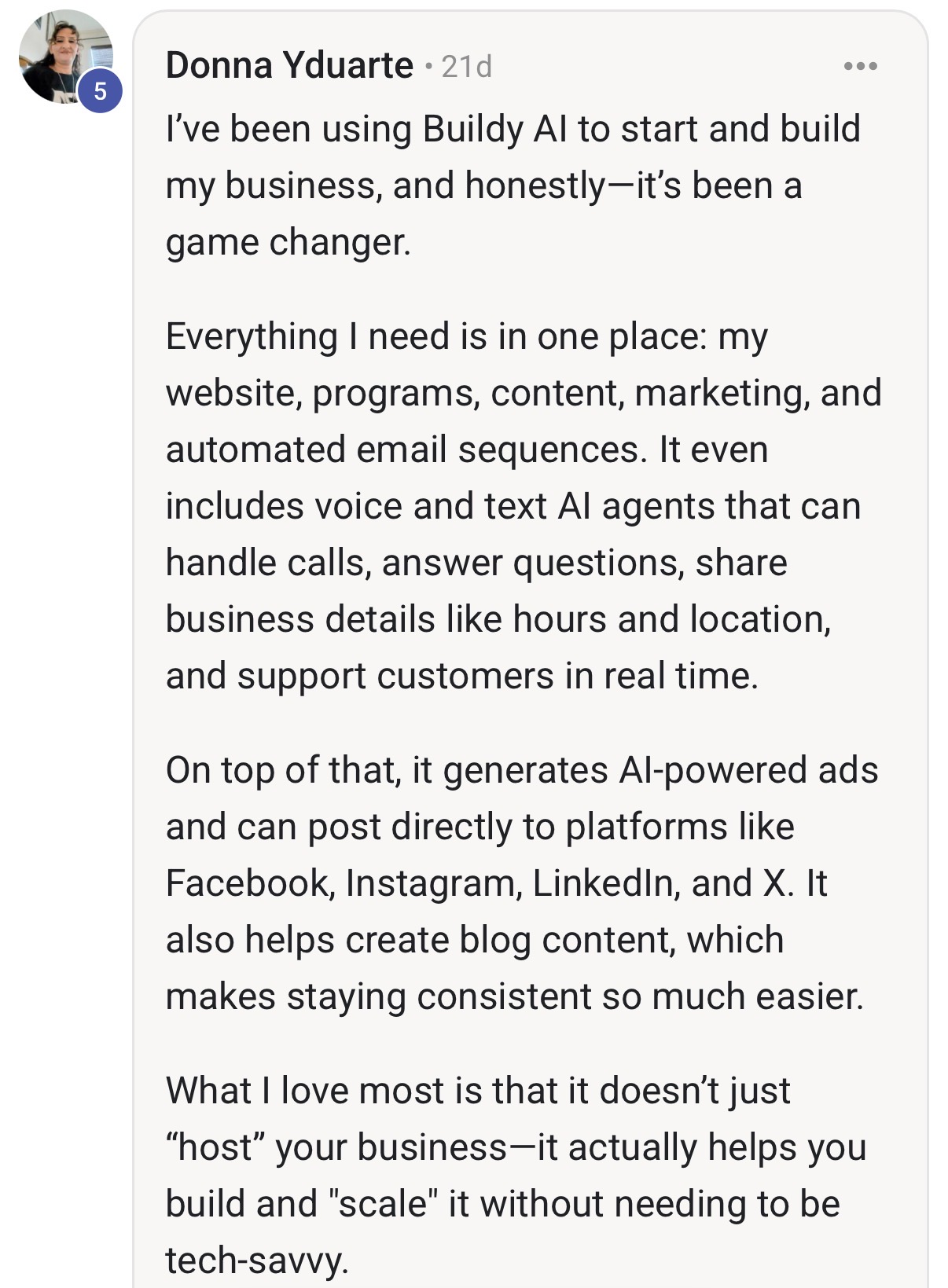Click the paragraph starting "I've been using Buildy"
948x1288 pixels.
513,185
